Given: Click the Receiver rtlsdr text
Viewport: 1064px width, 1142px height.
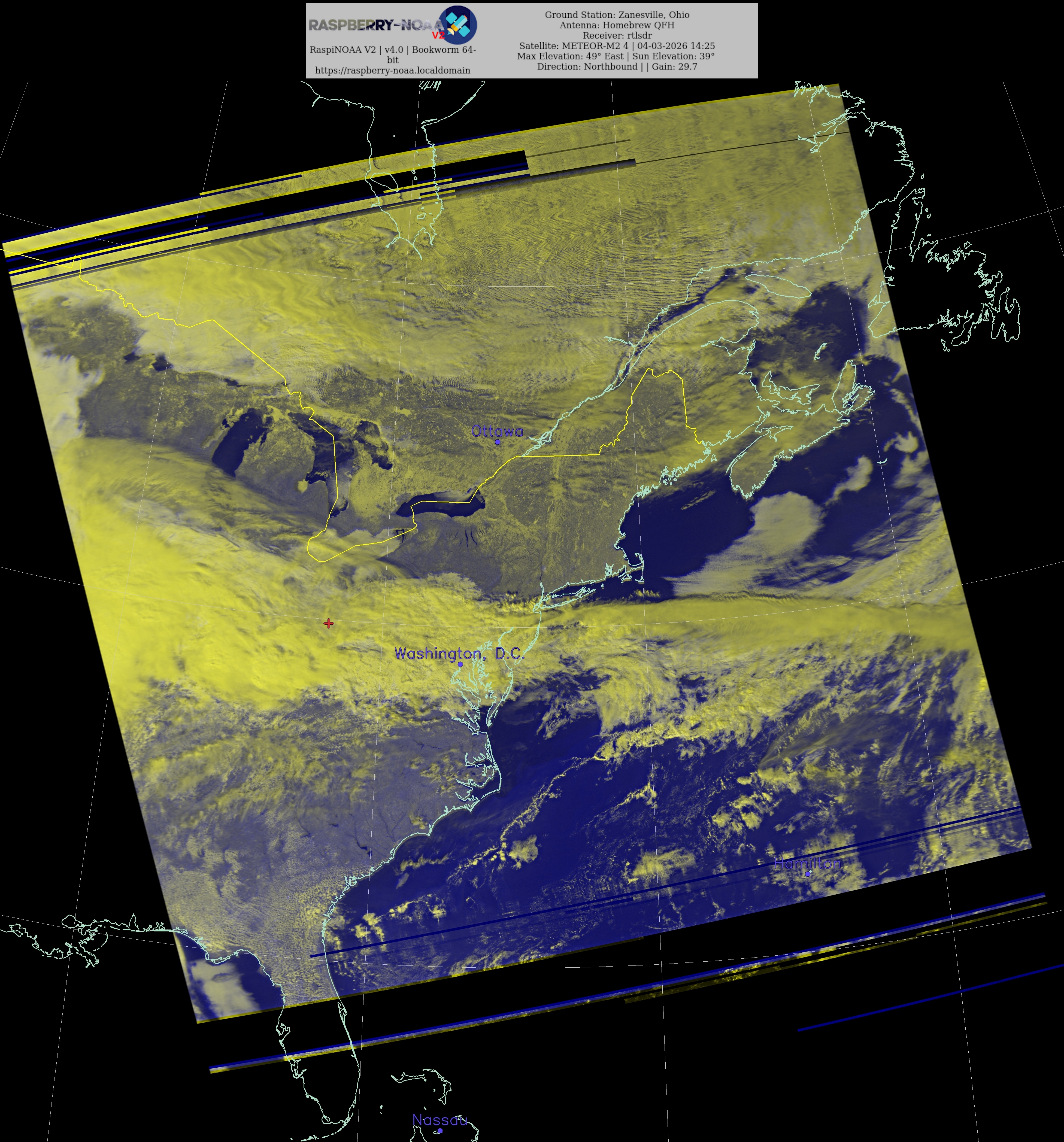Looking at the screenshot, I should pyautogui.click(x=617, y=36).
